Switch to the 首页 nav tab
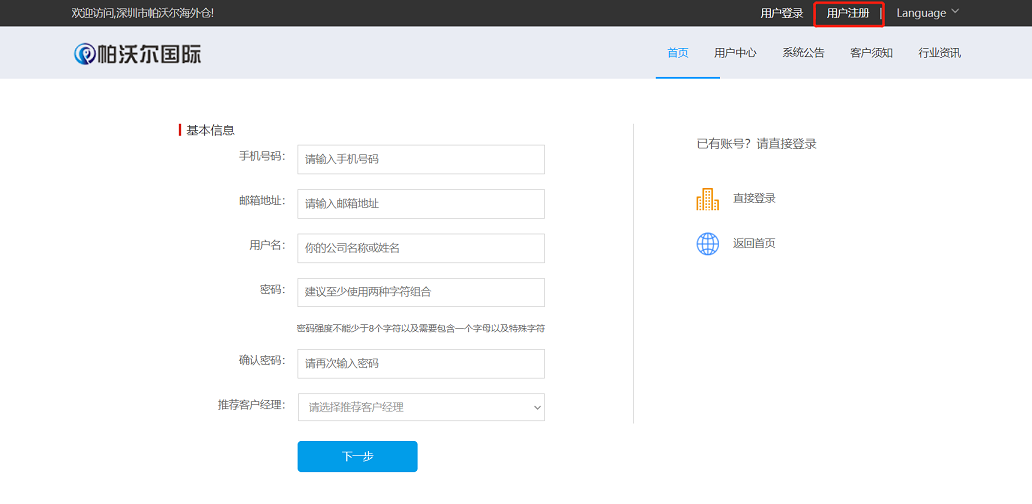 (678, 53)
